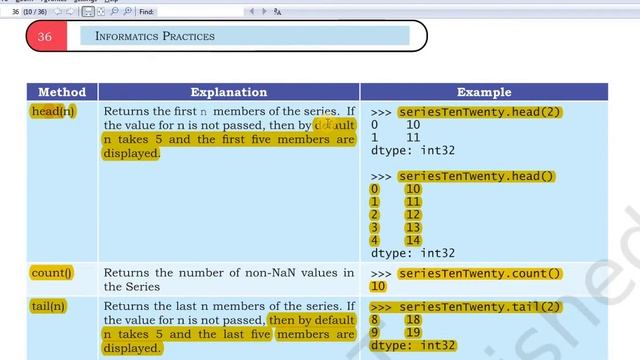
Task: Click the zoom in magnifier icon
Action: (128, 11)
